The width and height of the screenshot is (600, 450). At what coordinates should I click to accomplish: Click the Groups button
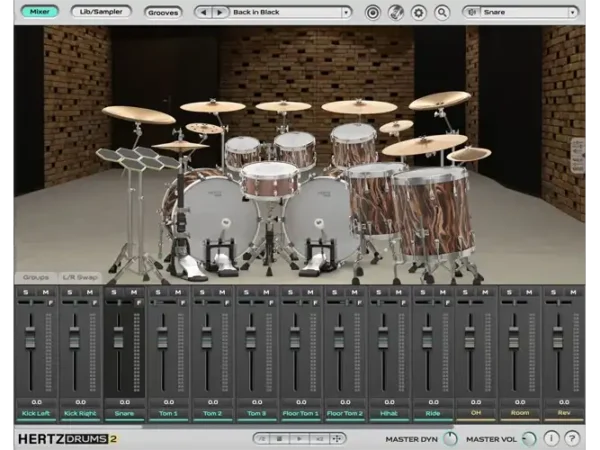[36, 277]
